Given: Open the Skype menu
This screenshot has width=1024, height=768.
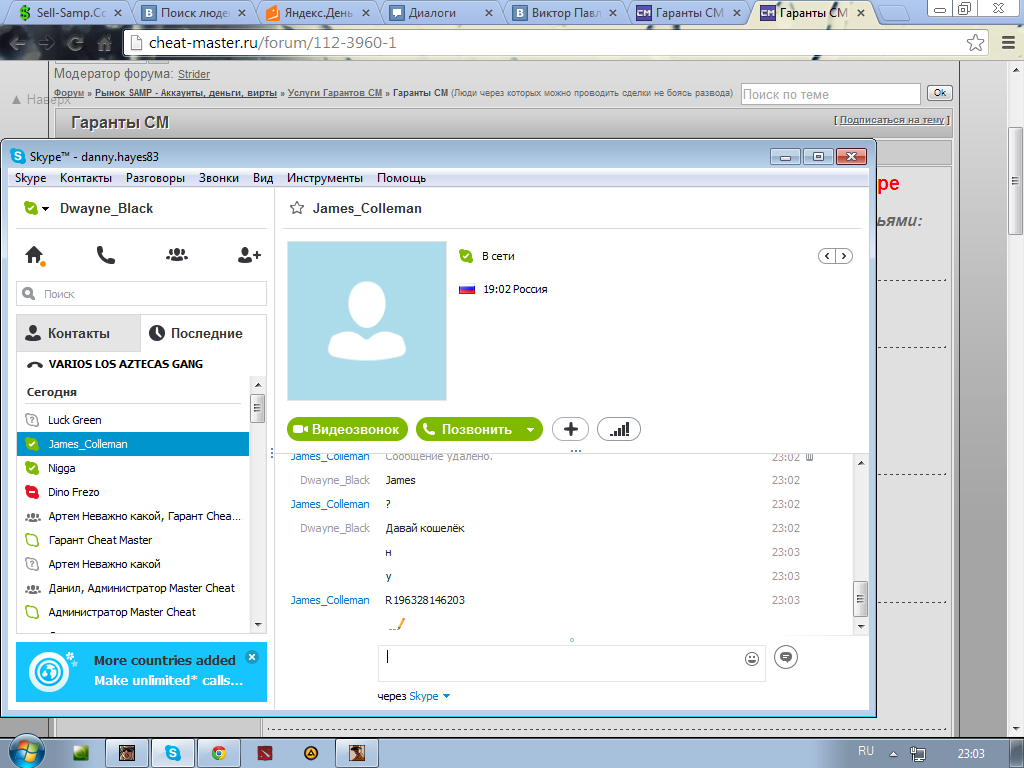Looking at the screenshot, I should (31, 178).
